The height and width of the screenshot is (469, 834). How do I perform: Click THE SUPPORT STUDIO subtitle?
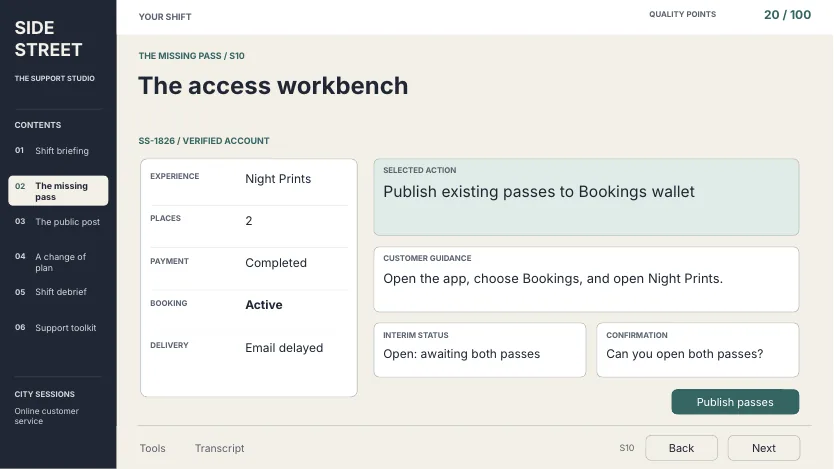(x=55, y=78)
